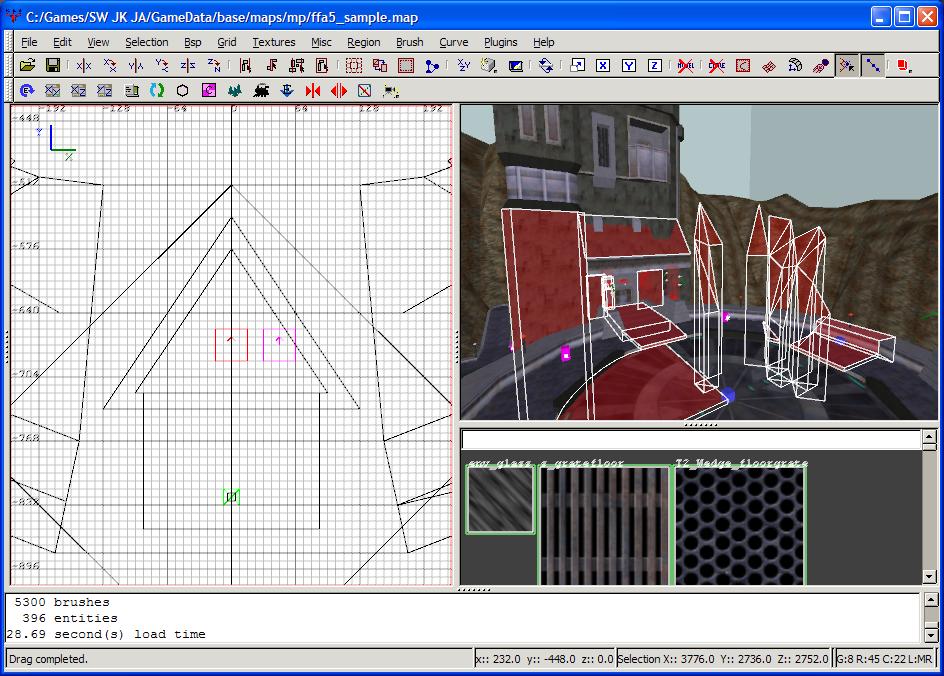Click the green-blue refresh arrows icon
Image resolution: width=944 pixels, height=676 pixels.
tap(157, 91)
